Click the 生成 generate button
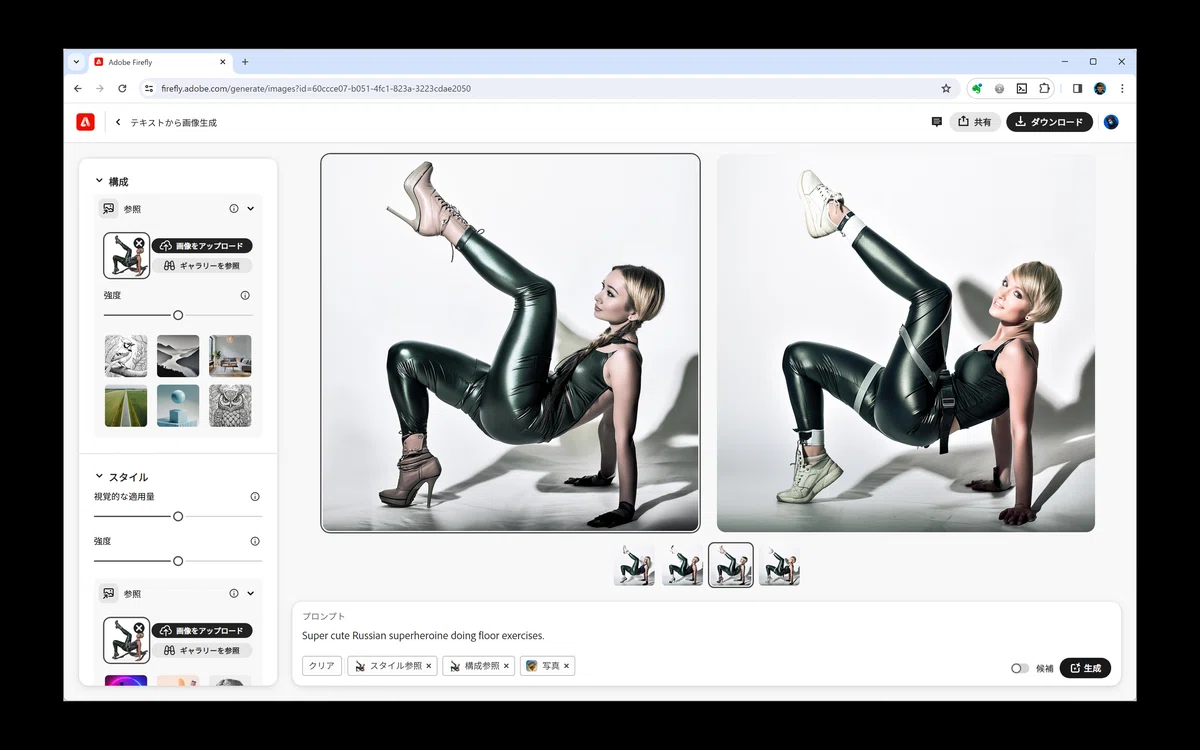Screen dimensions: 1200x750 tap(1085, 668)
